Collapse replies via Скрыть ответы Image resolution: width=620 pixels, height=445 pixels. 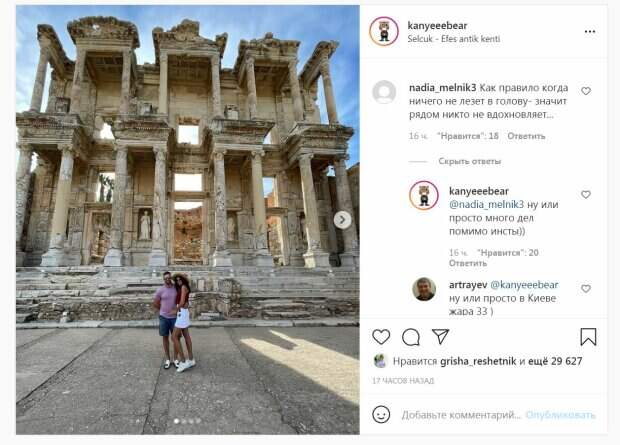point(470,161)
